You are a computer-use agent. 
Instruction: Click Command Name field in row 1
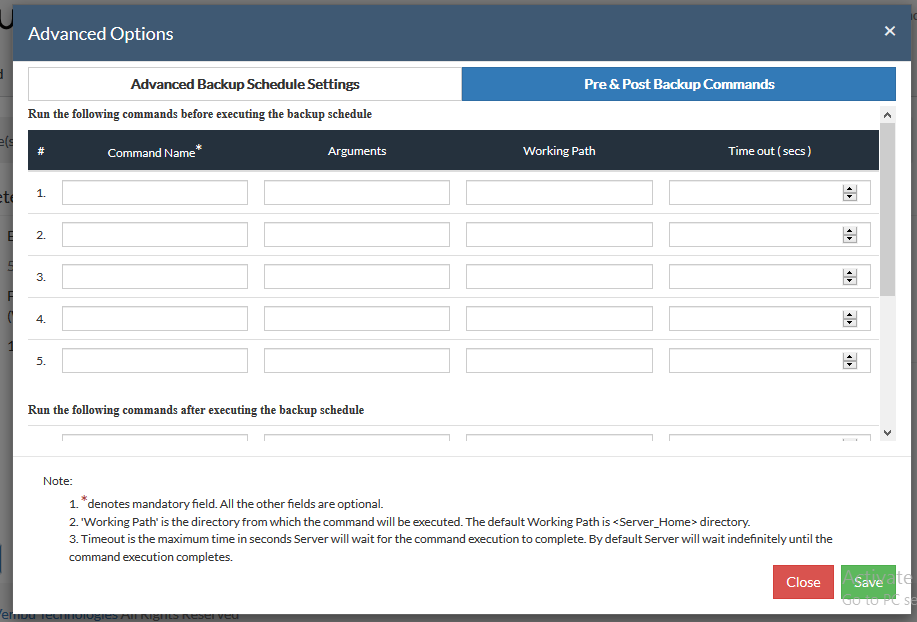tap(155, 192)
